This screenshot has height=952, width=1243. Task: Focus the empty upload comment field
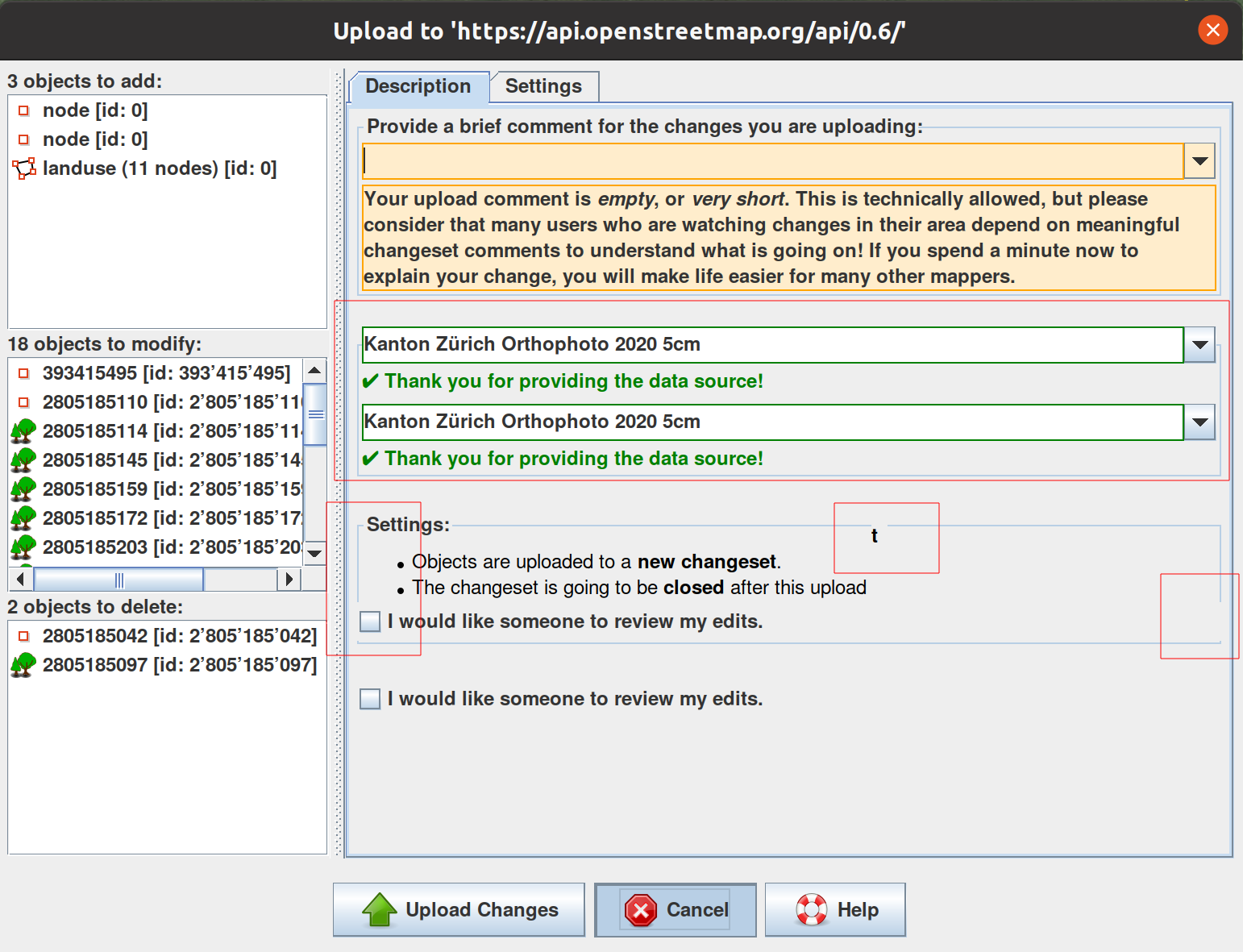point(772,161)
